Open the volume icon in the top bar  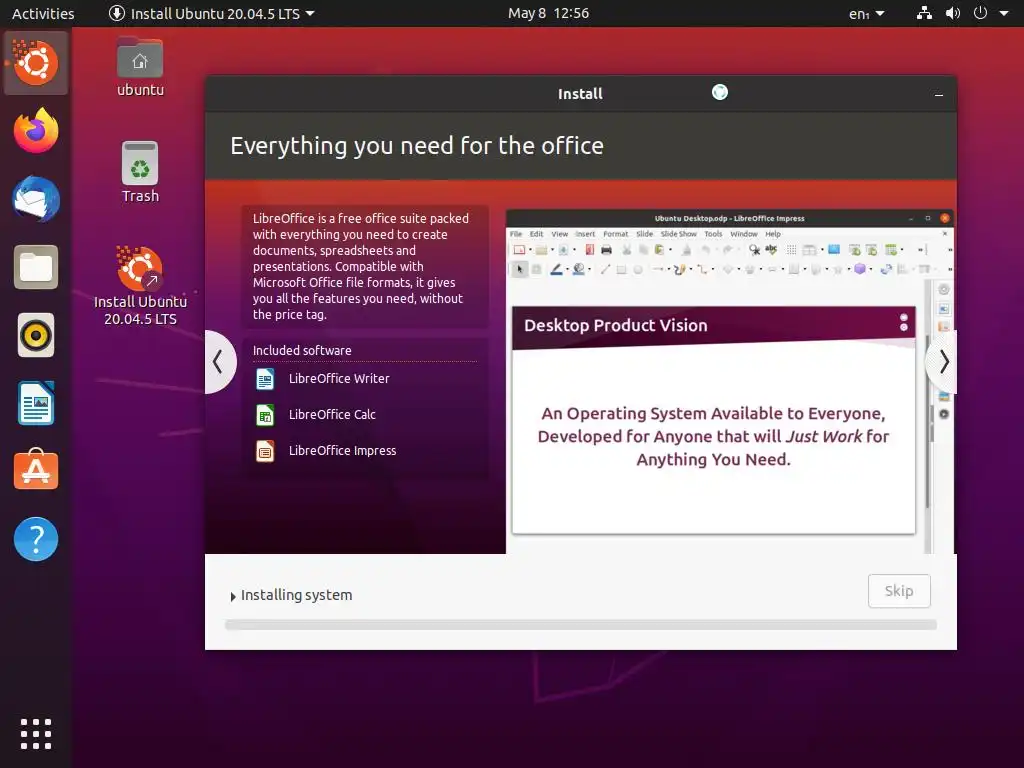[x=953, y=13]
